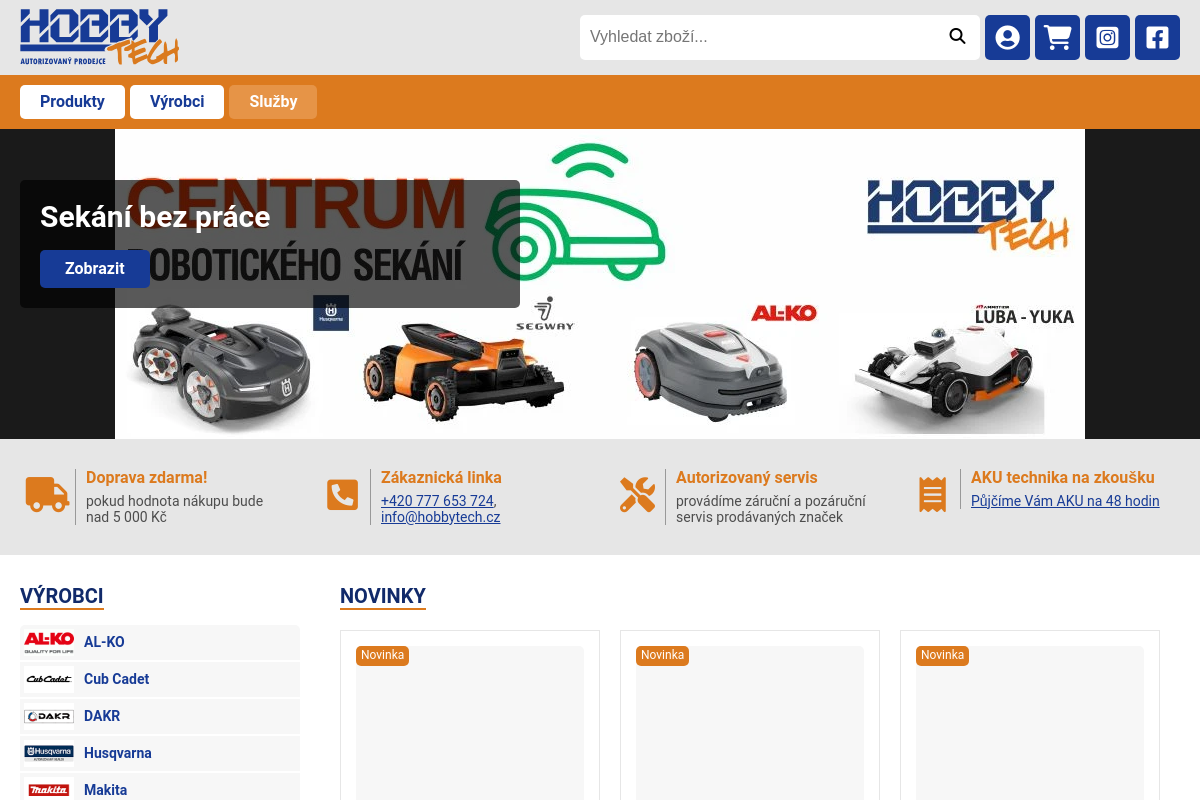Click the Zobrazit button on banner
The image size is (1200, 800).
click(95, 269)
